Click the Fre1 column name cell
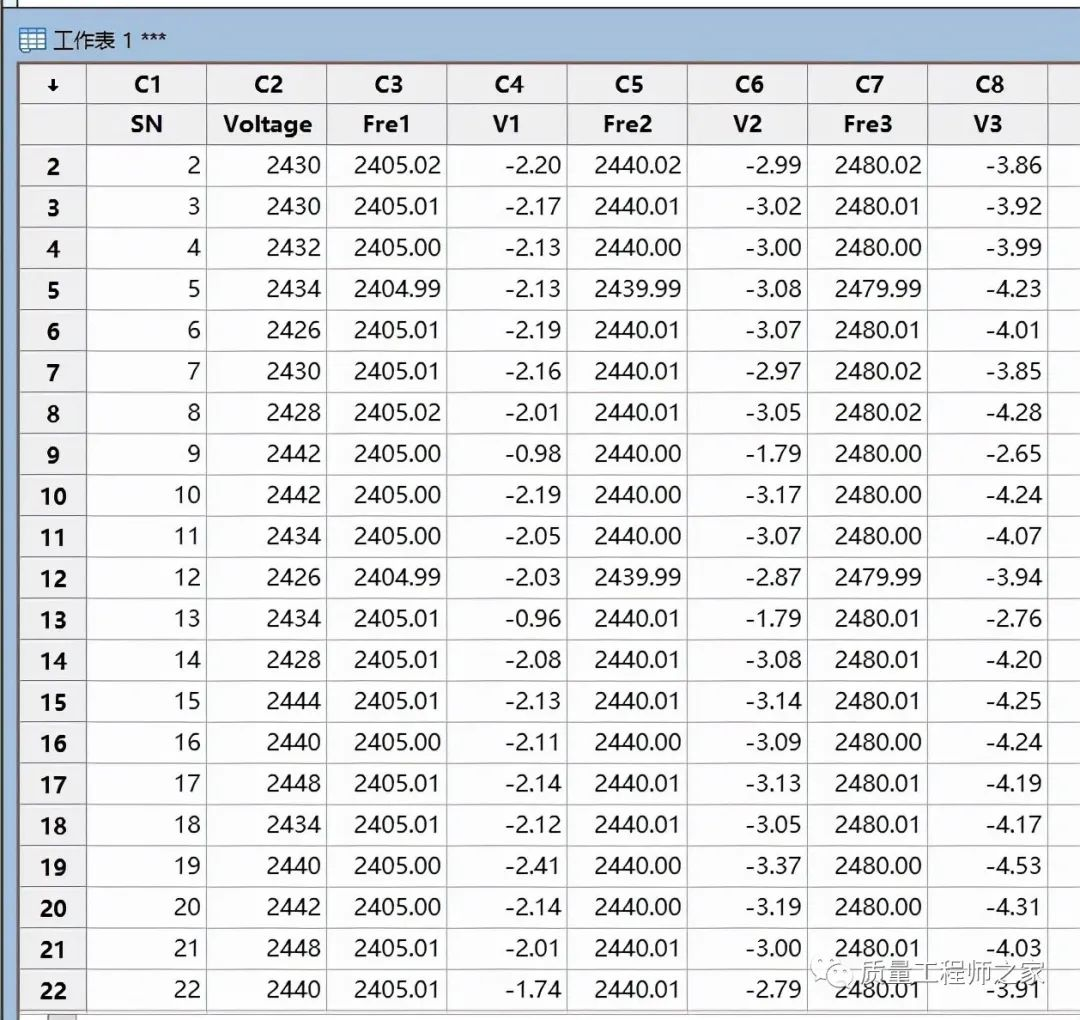The width and height of the screenshot is (1080, 1020). click(387, 125)
